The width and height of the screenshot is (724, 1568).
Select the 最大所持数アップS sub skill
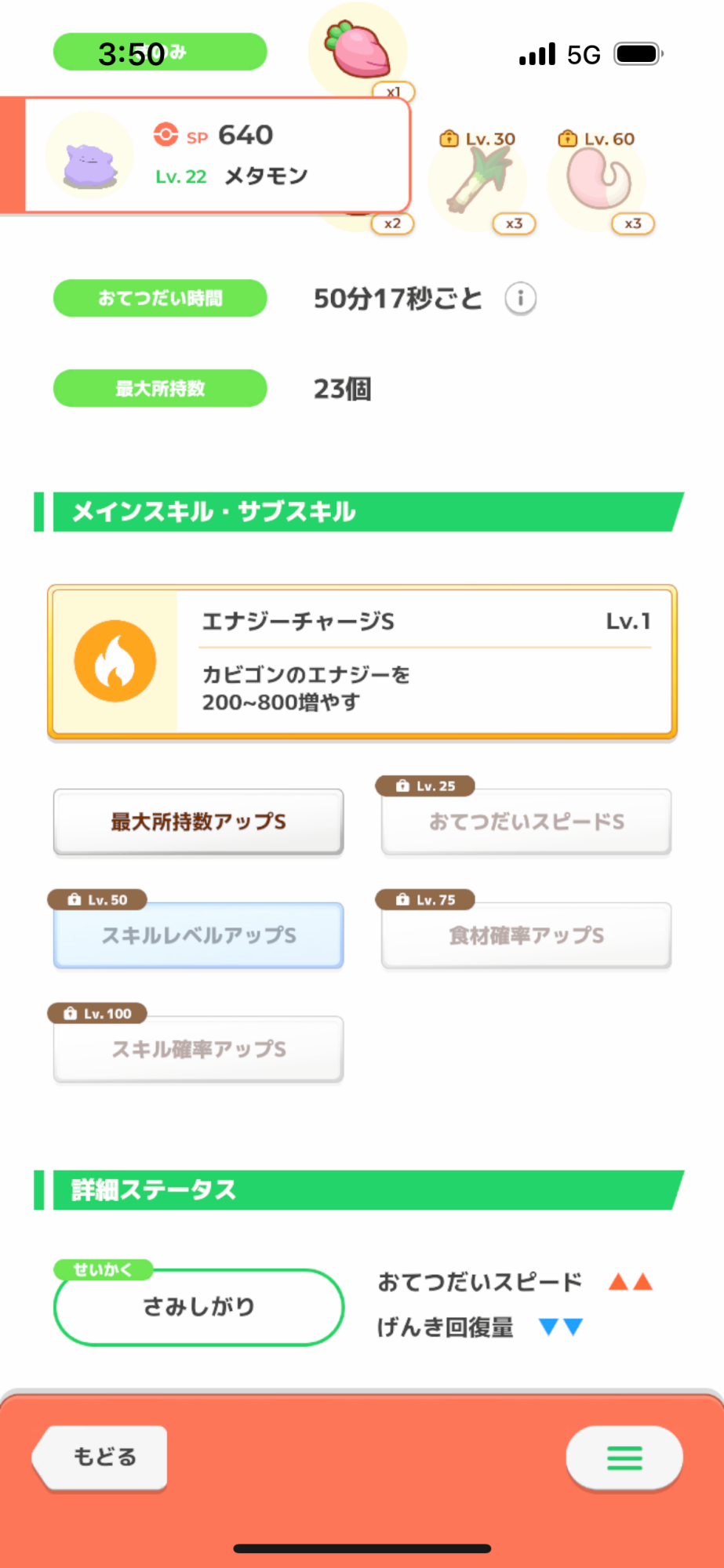pos(198,822)
